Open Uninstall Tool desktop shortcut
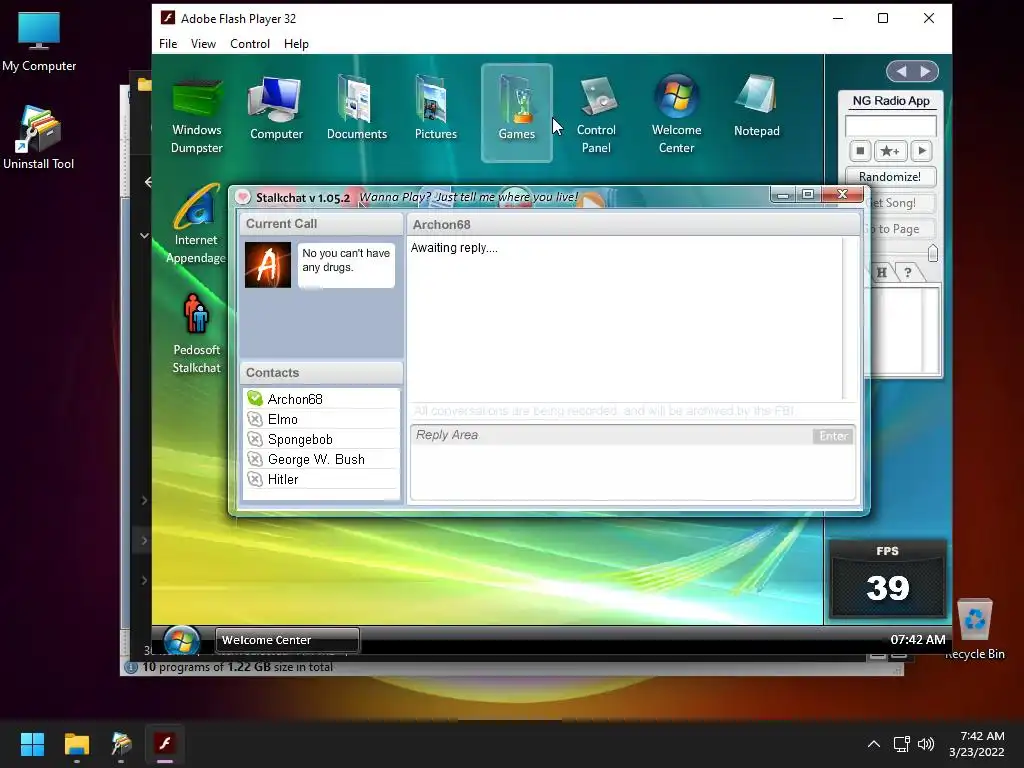The height and width of the screenshot is (768, 1024). point(39,138)
